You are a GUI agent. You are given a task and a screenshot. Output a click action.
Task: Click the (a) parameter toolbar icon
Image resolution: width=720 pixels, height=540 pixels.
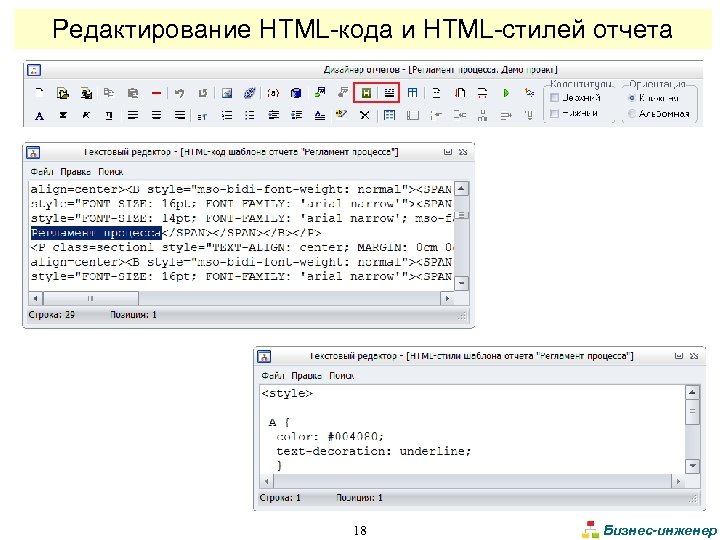pos(273,93)
